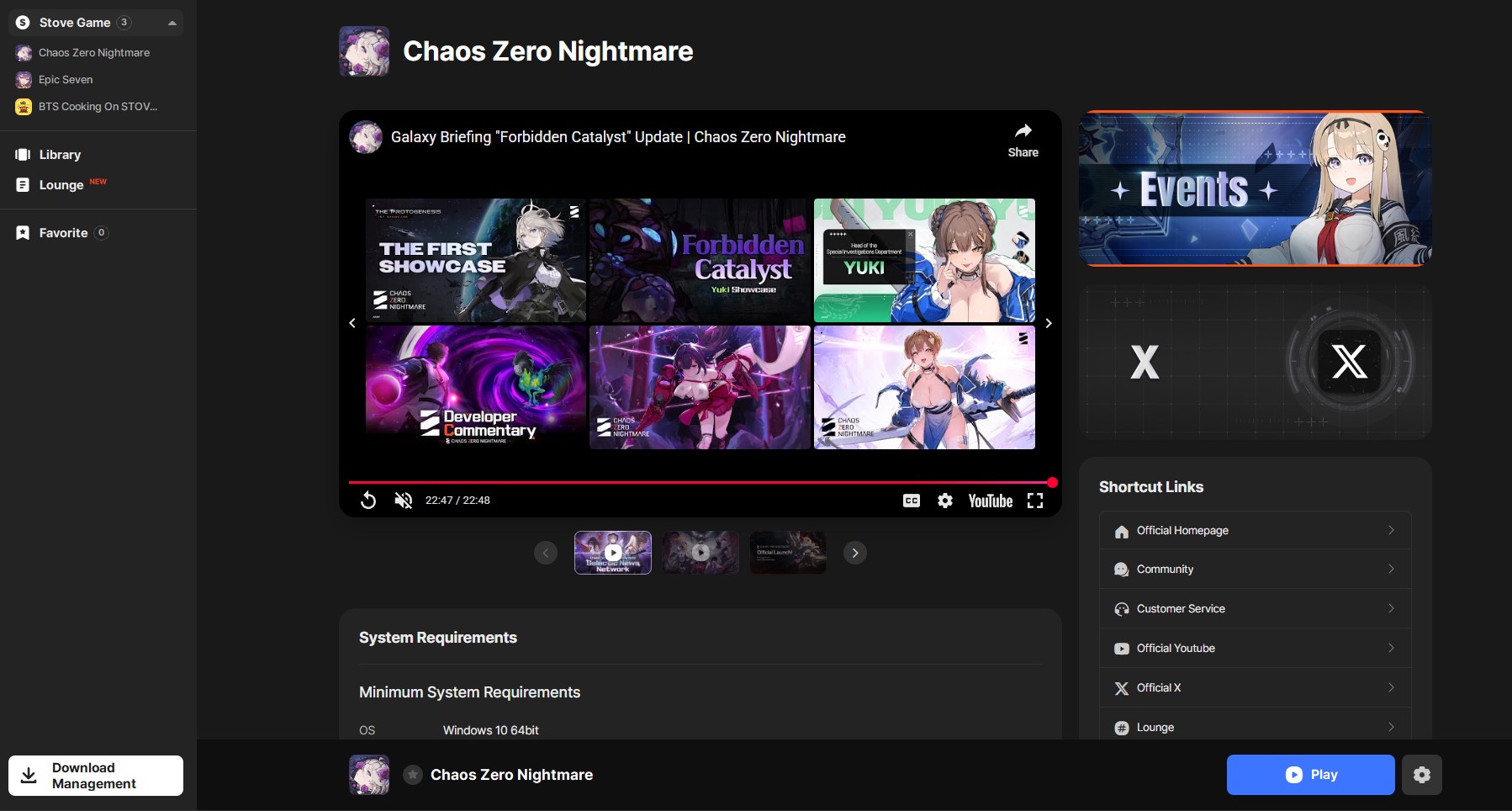Open the Yuki character suggested video
This screenshot has width=1512, height=811.
[924, 261]
